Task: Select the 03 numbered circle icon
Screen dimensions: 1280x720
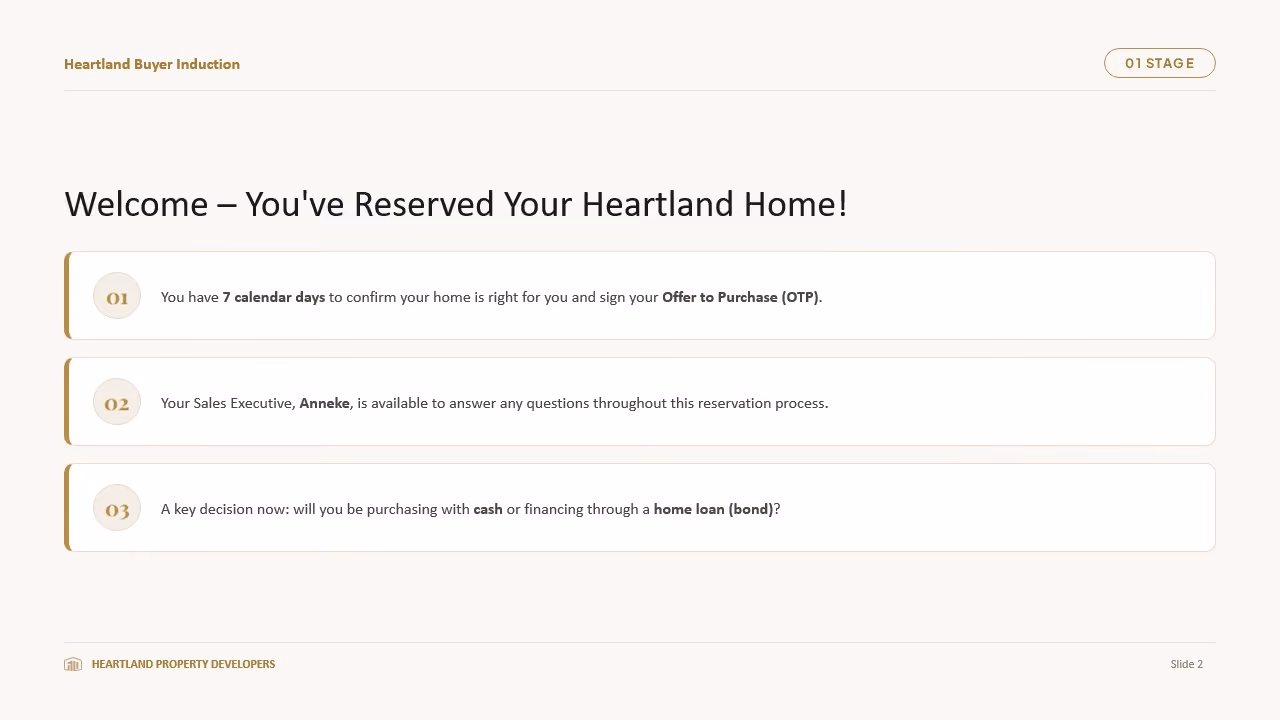Action: 117,509
